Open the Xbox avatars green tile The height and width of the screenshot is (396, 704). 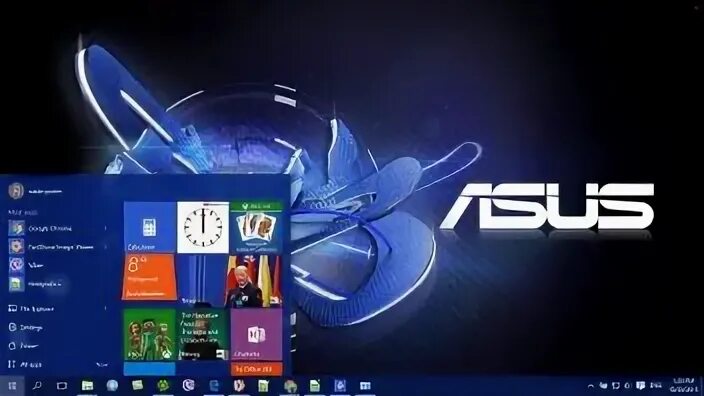tap(150, 334)
